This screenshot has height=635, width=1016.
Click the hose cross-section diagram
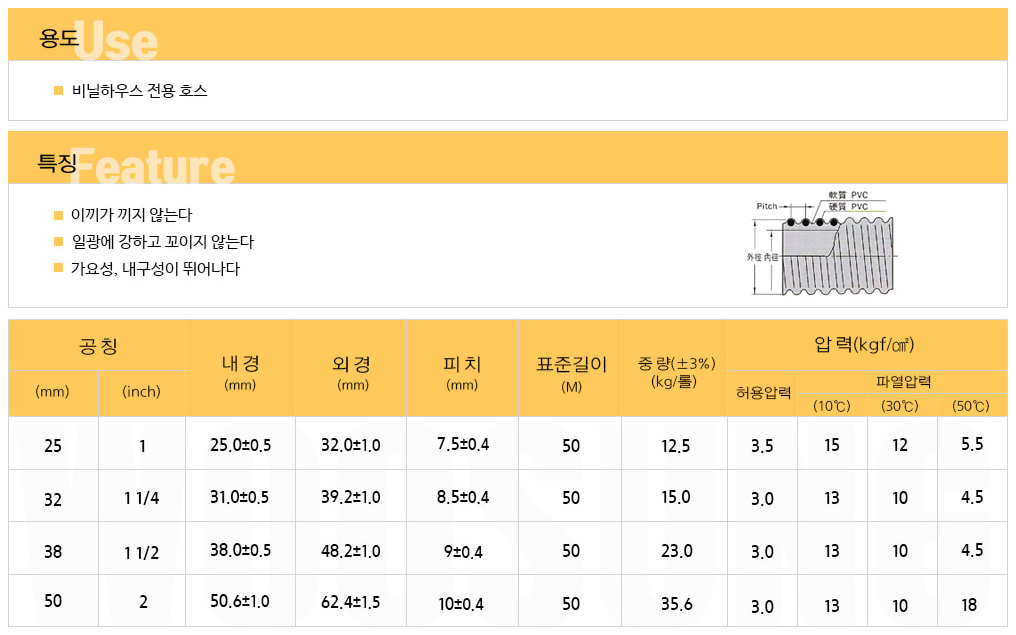point(820,243)
